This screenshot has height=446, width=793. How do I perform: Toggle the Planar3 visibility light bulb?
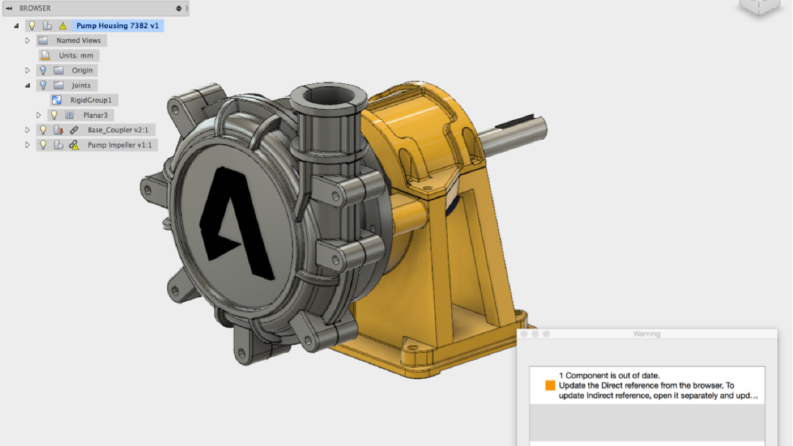(x=54, y=115)
